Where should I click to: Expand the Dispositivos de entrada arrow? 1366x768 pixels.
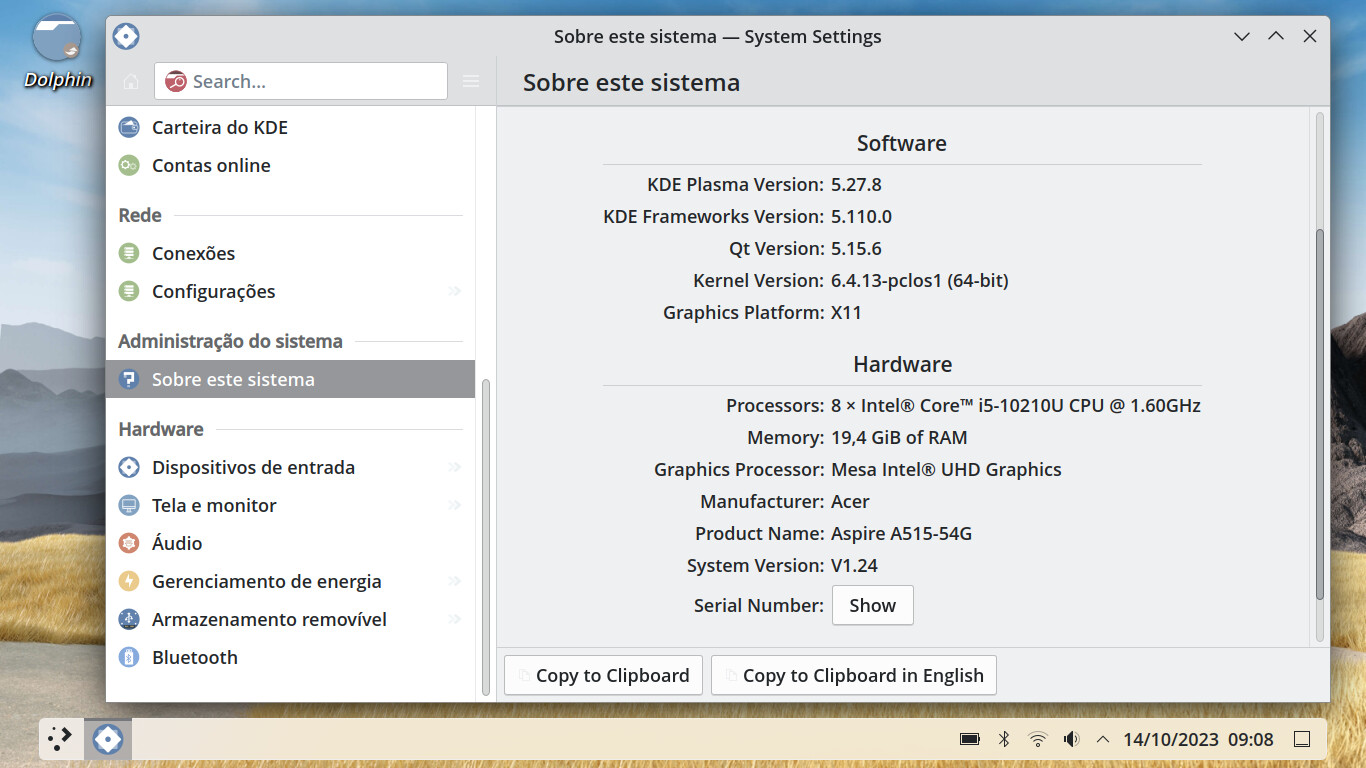point(455,468)
